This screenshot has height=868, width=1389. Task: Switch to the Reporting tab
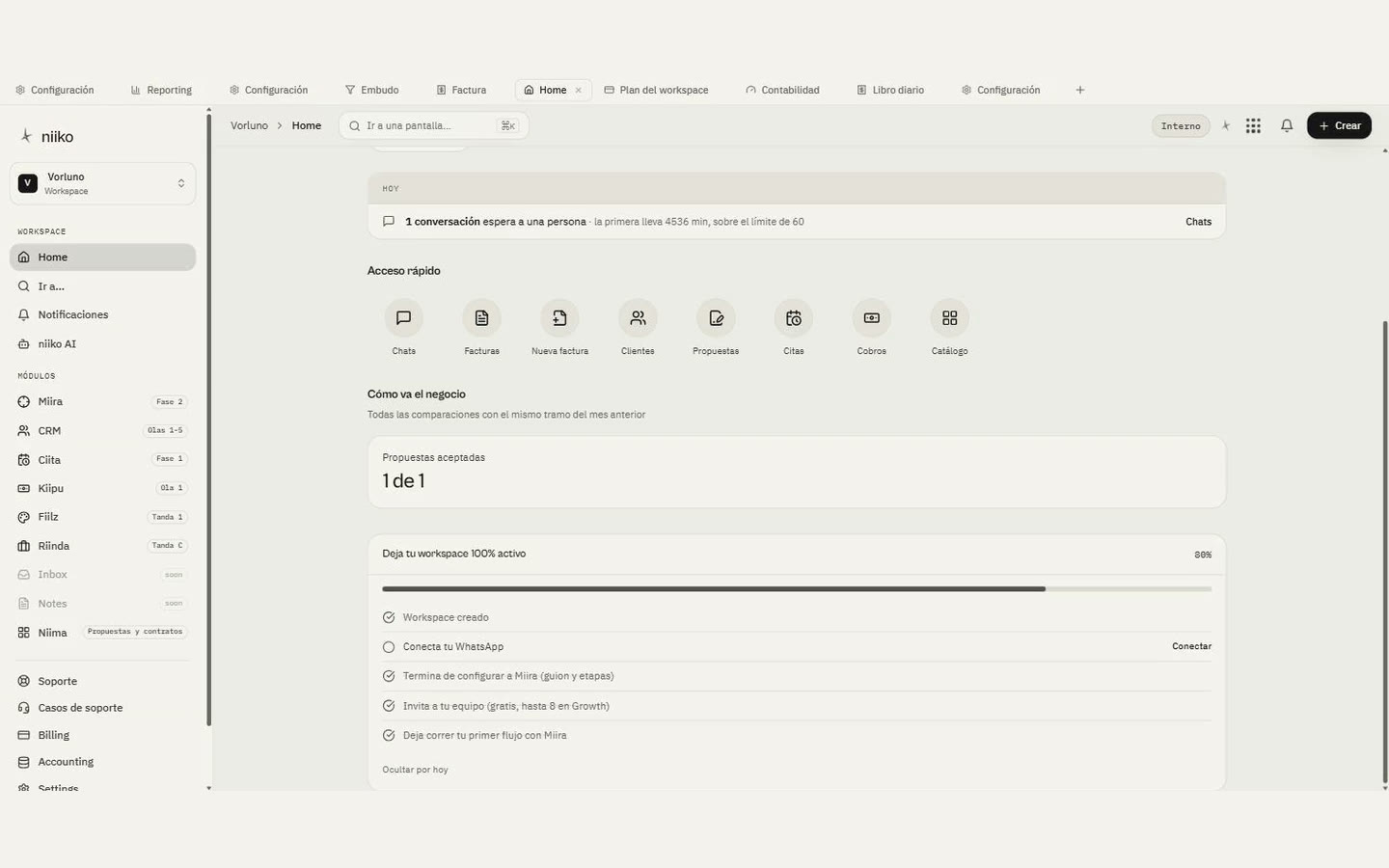click(x=161, y=90)
